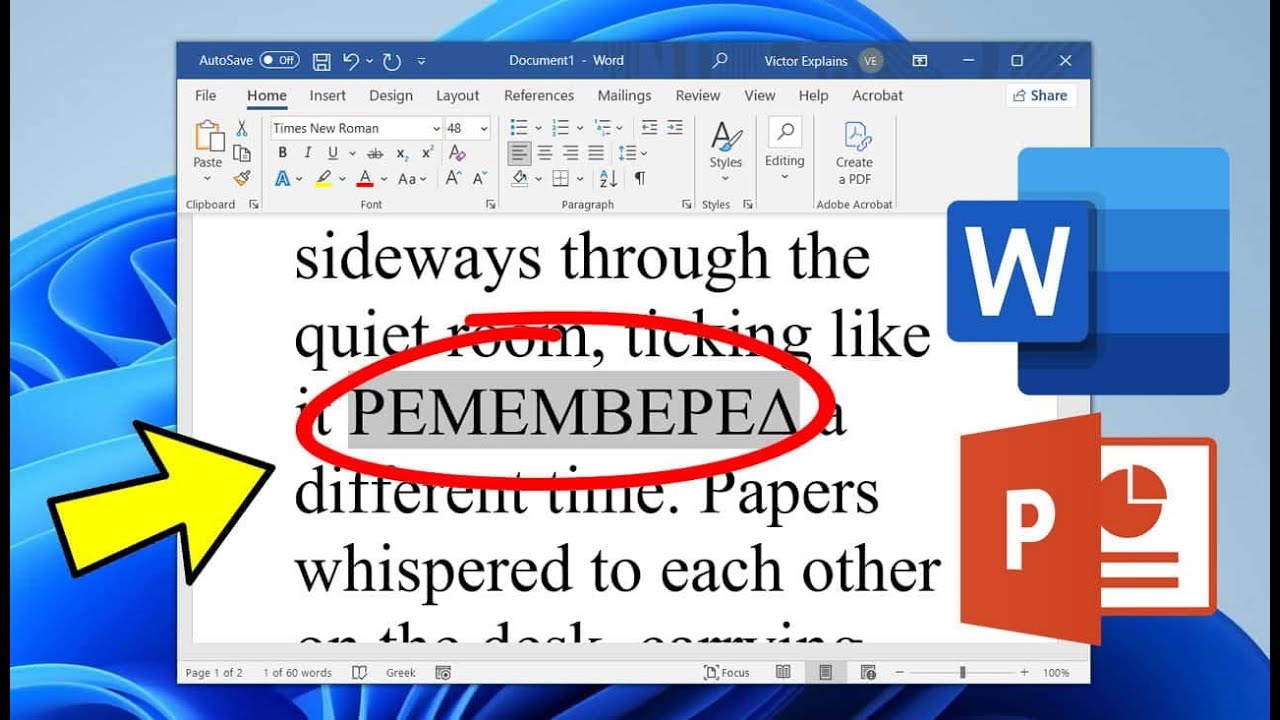Switch to Web Layout view
The image size is (1280, 720).
(x=868, y=673)
